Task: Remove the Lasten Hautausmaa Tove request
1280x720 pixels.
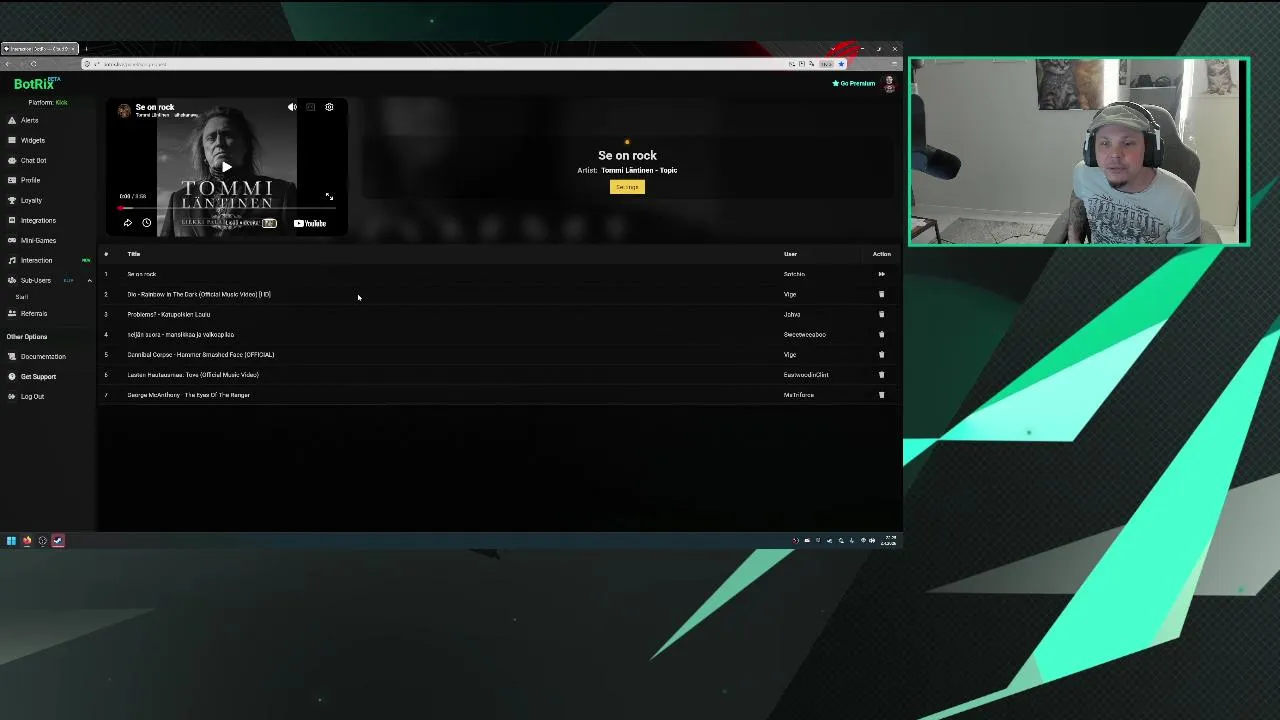Action: coord(881,374)
